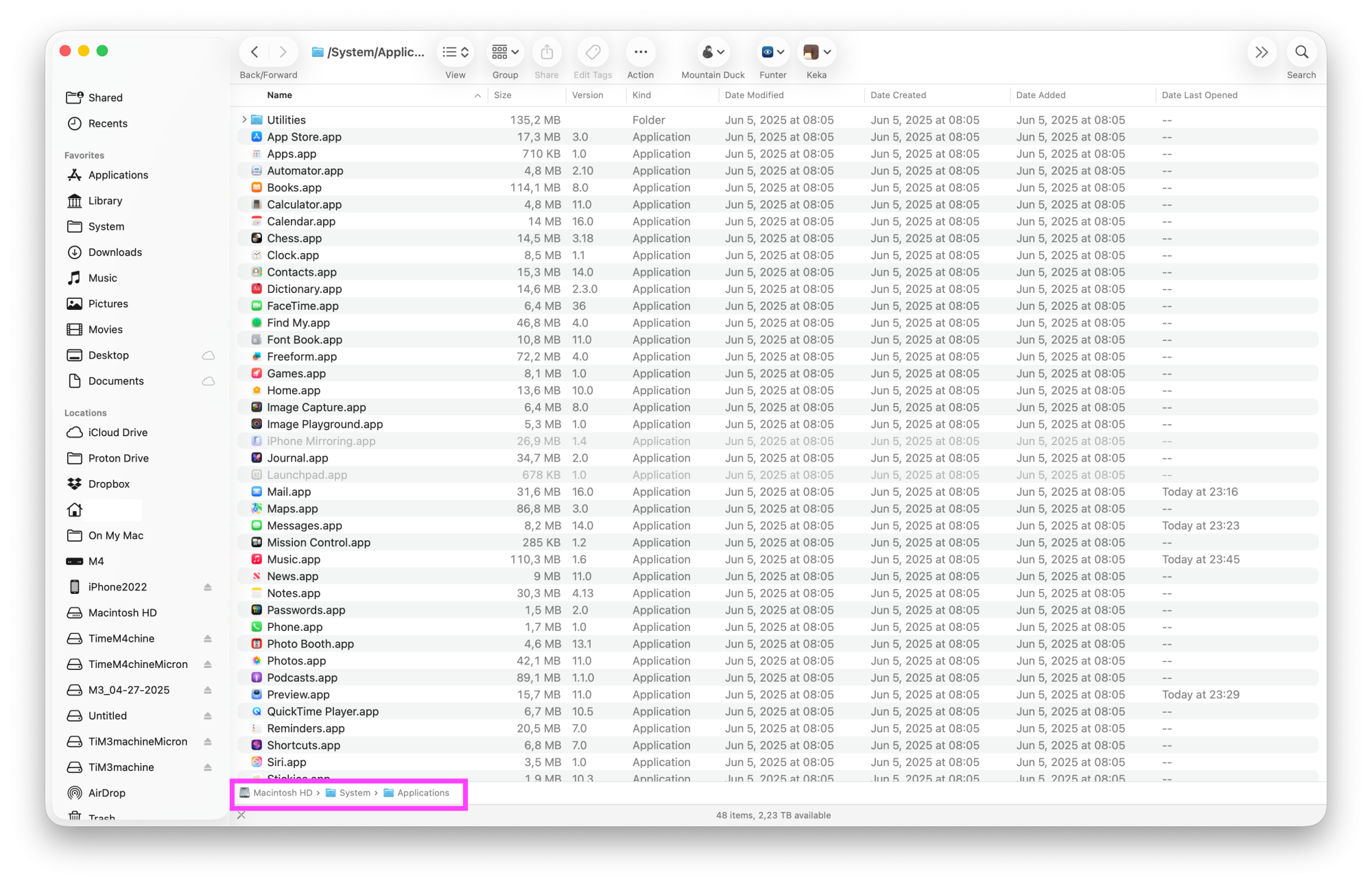Viewport: 1372px width, 886px height.
Task: Open the Action ellipsis menu
Action: (x=640, y=53)
